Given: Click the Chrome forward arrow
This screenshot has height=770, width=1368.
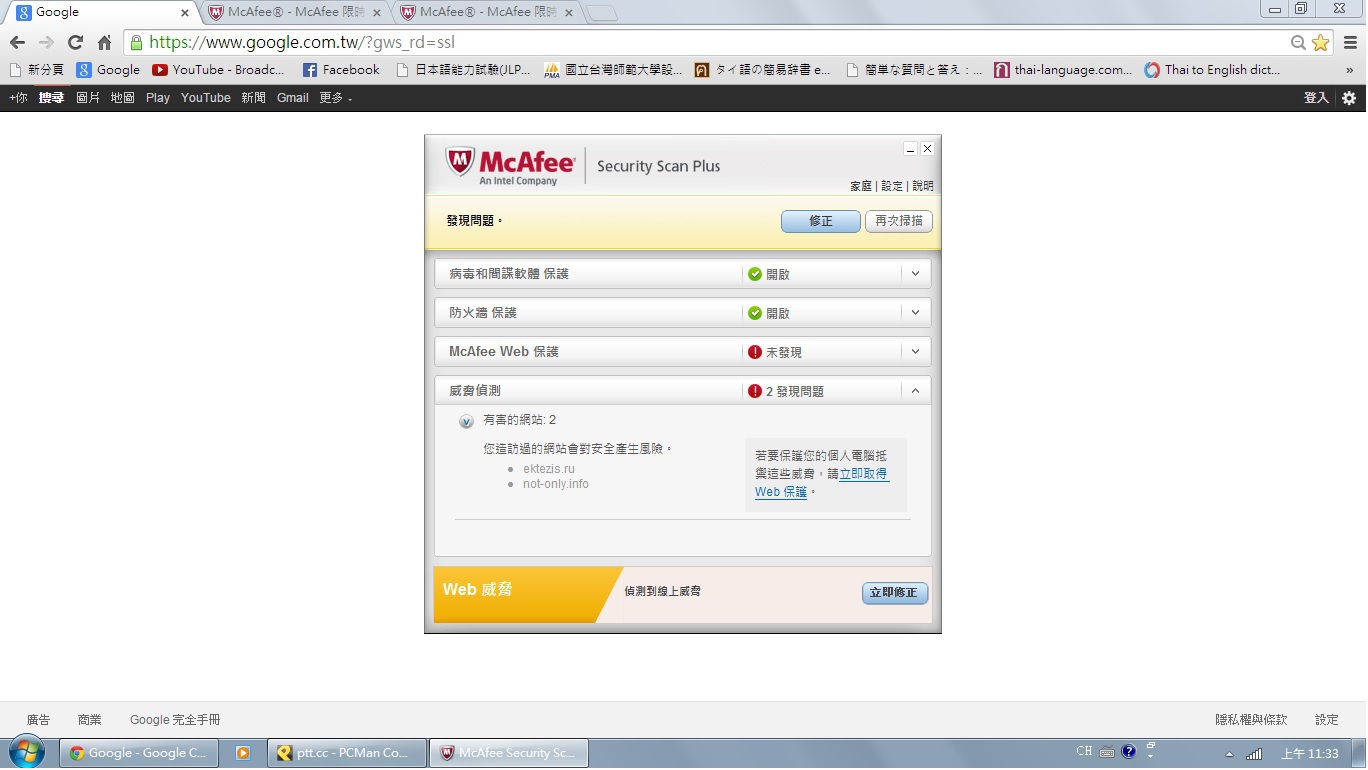Looking at the screenshot, I should 46,42.
